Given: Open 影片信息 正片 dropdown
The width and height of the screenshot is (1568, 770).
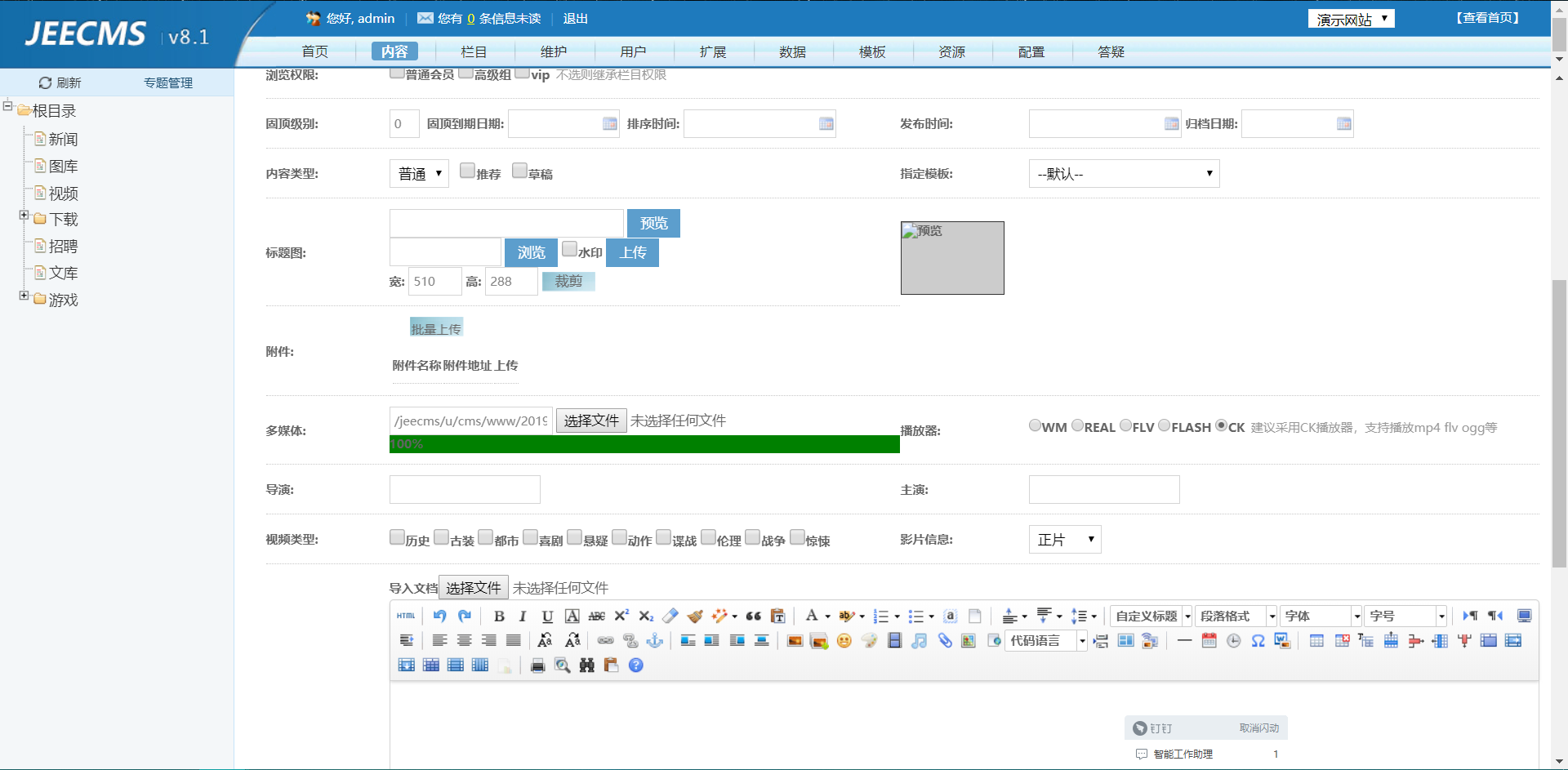Looking at the screenshot, I should (1065, 540).
